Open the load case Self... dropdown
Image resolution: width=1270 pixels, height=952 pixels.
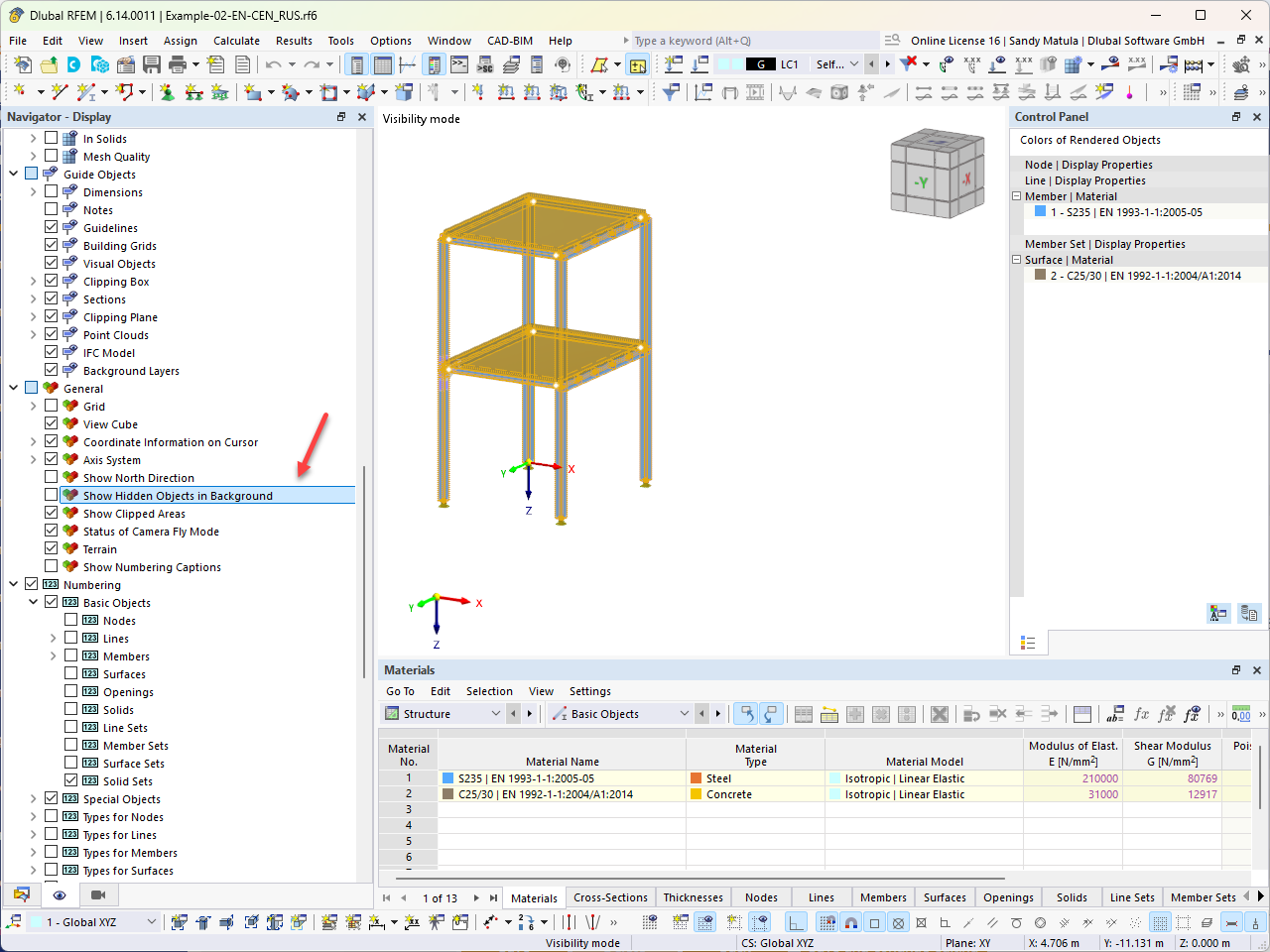[x=837, y=64]
